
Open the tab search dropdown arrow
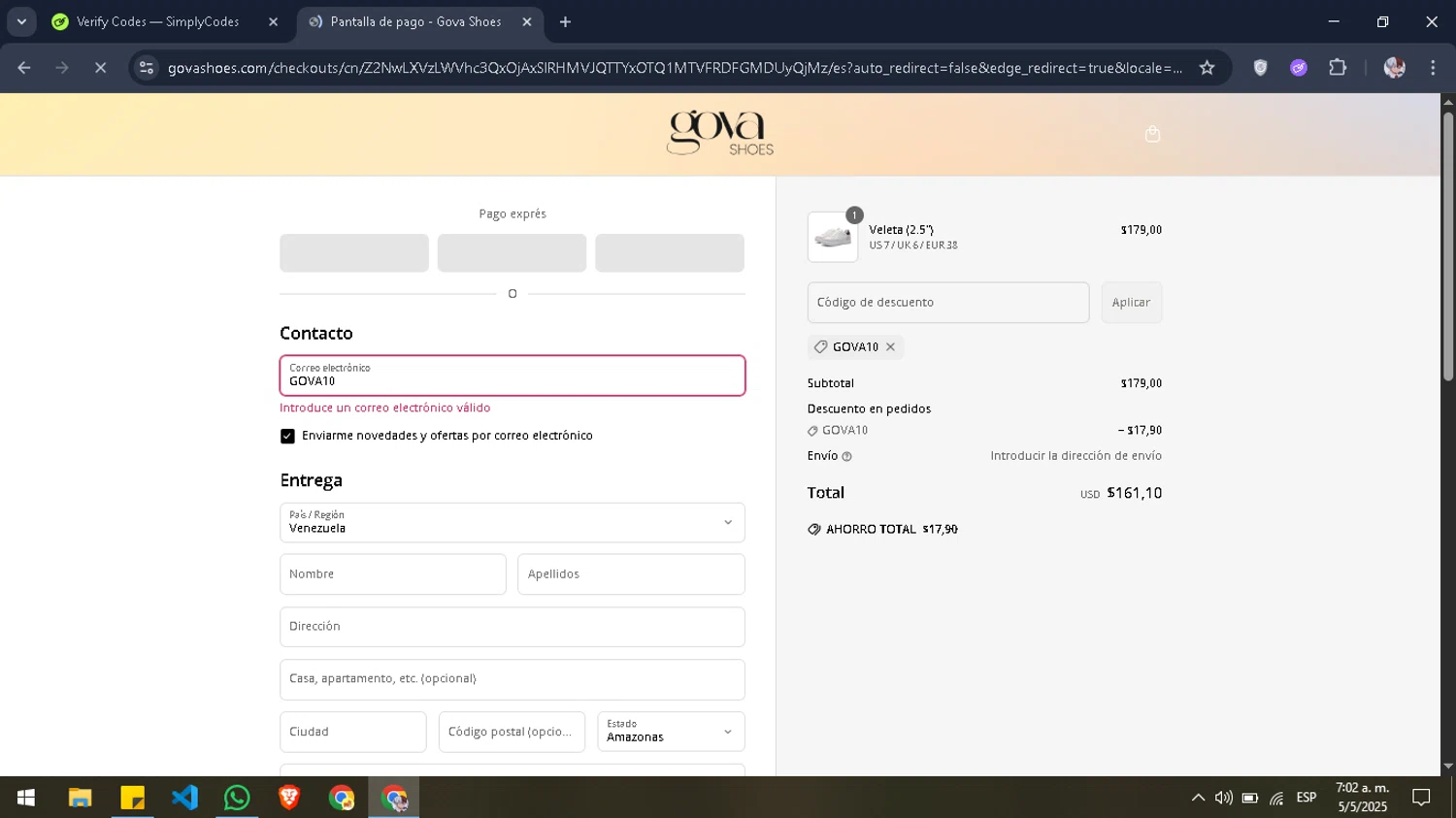point(21,21)
